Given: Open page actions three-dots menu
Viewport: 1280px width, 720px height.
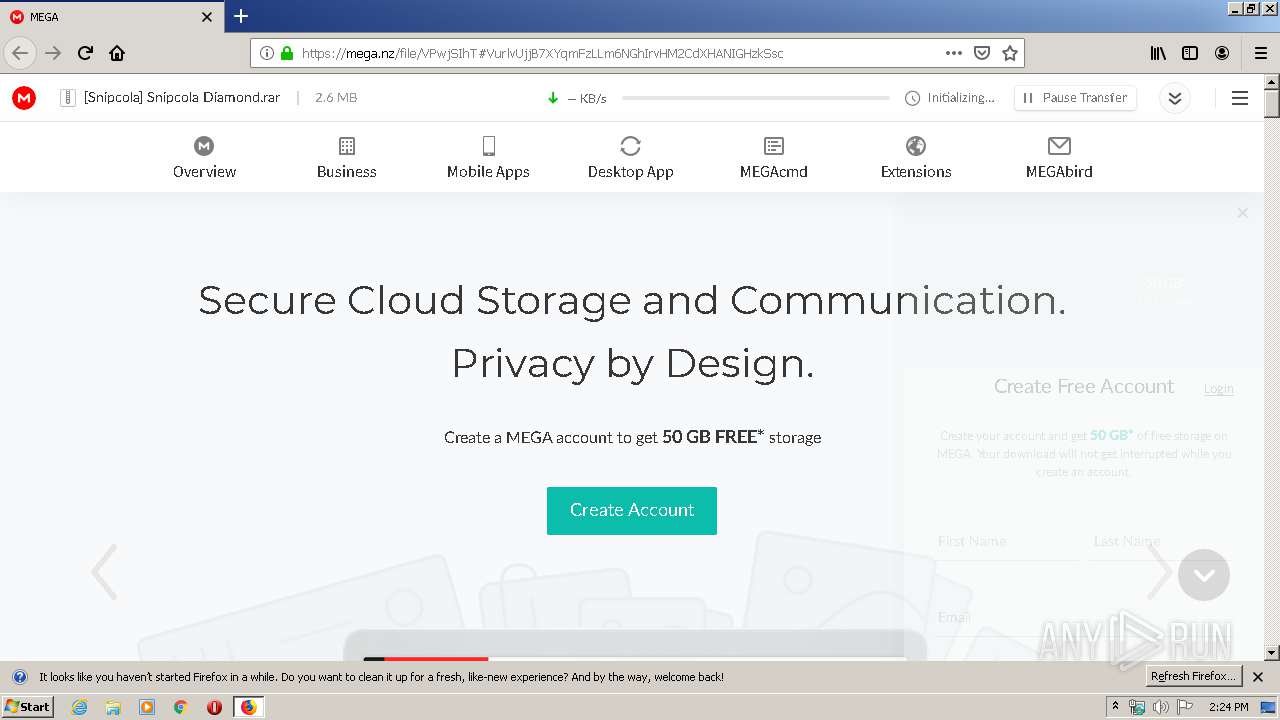Looking at the screenshot, I should click(954, 53).
